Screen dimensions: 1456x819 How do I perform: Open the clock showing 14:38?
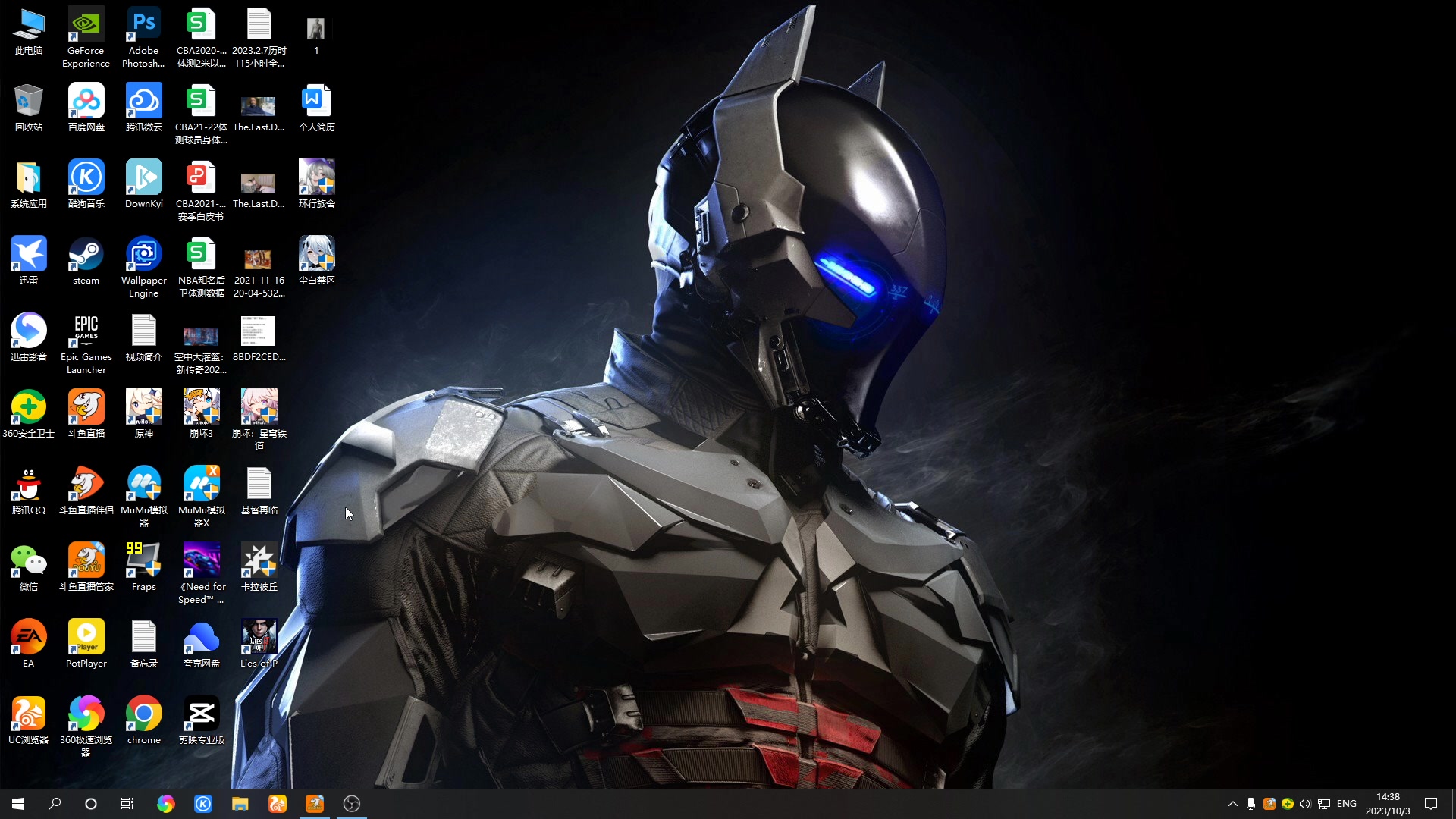(1388, 804)
